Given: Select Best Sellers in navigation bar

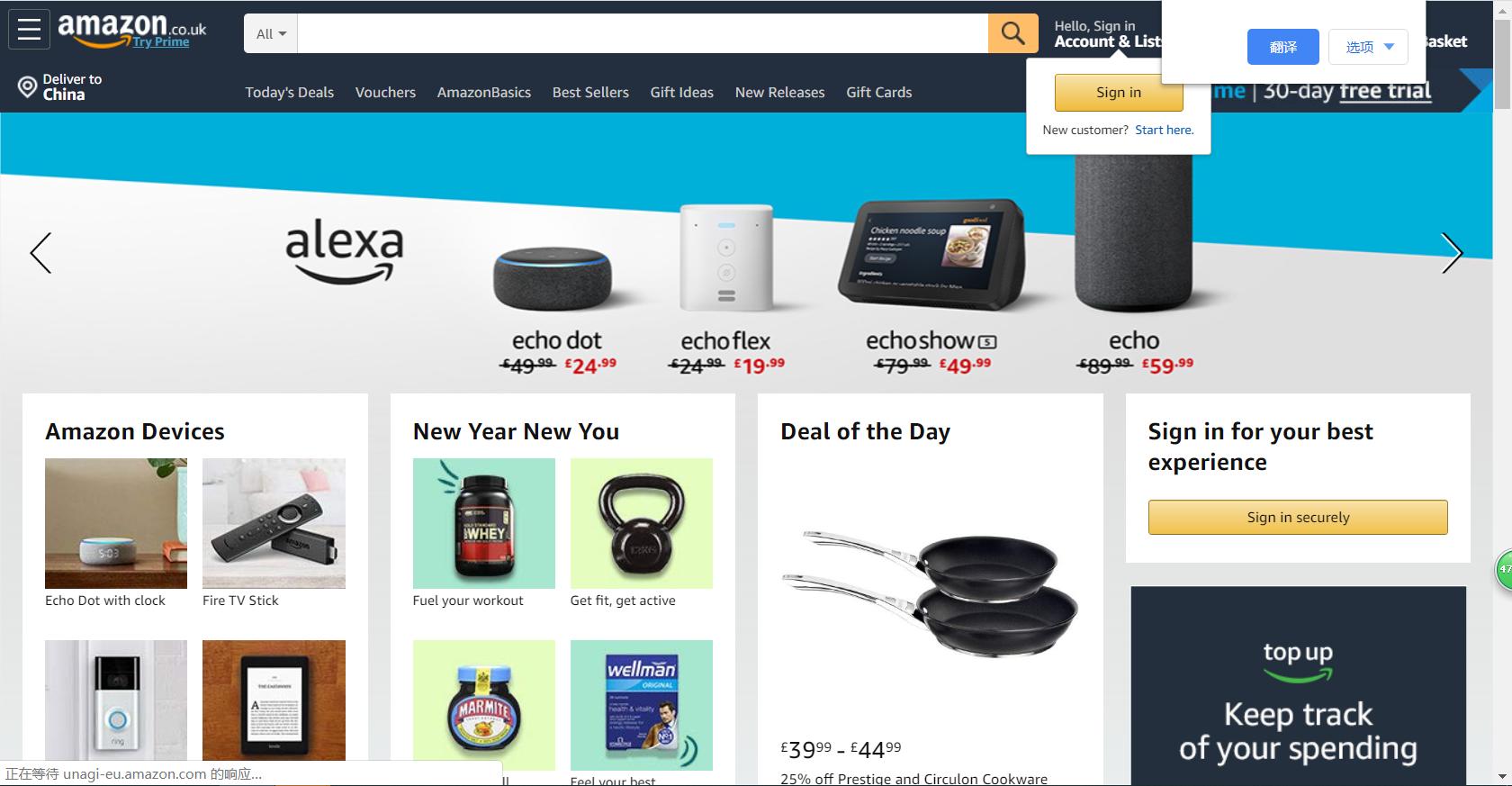Looking at the screenshot, I should 590,92.
